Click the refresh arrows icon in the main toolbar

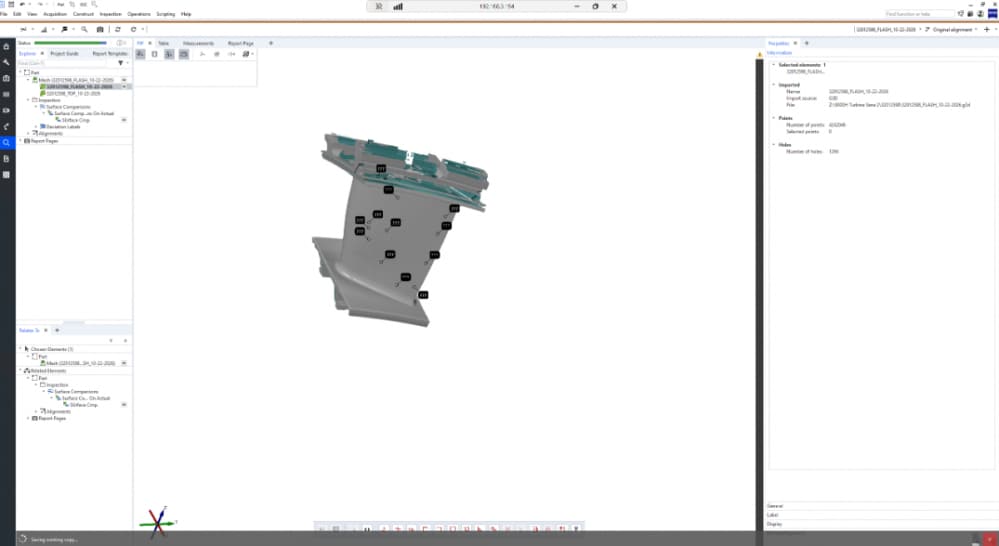pos(118,29)
